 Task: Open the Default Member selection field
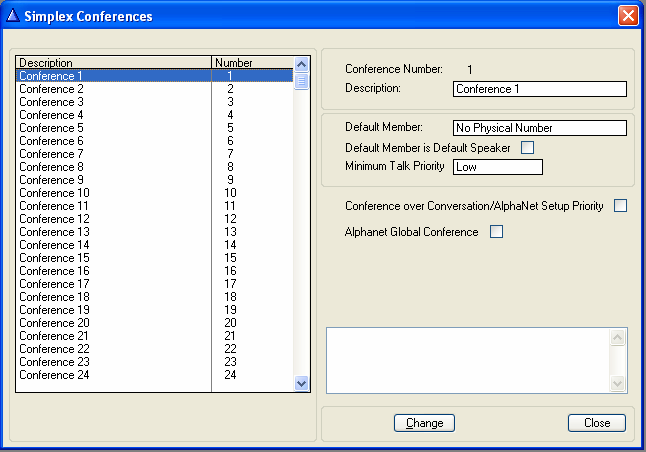pyautogui.click(x=539, y=128)
